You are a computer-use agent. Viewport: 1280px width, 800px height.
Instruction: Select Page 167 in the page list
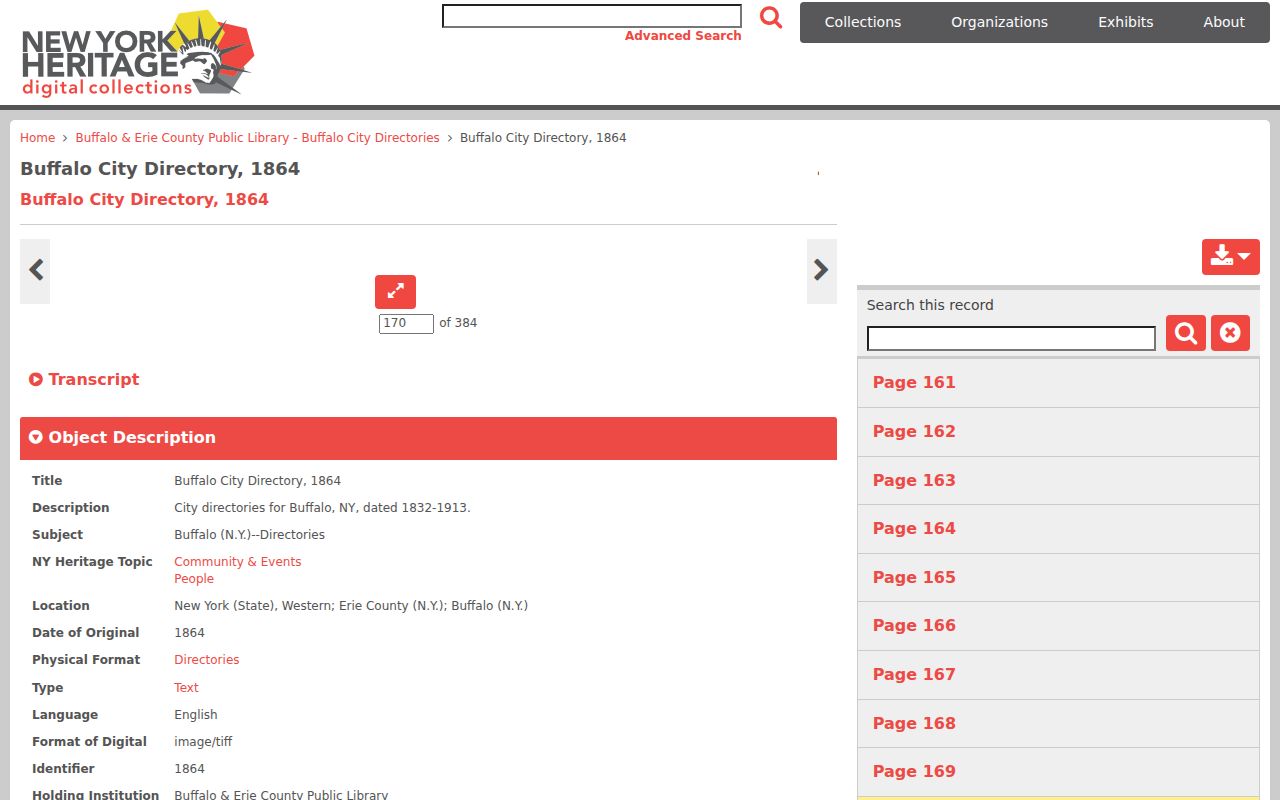(1058, 675)
